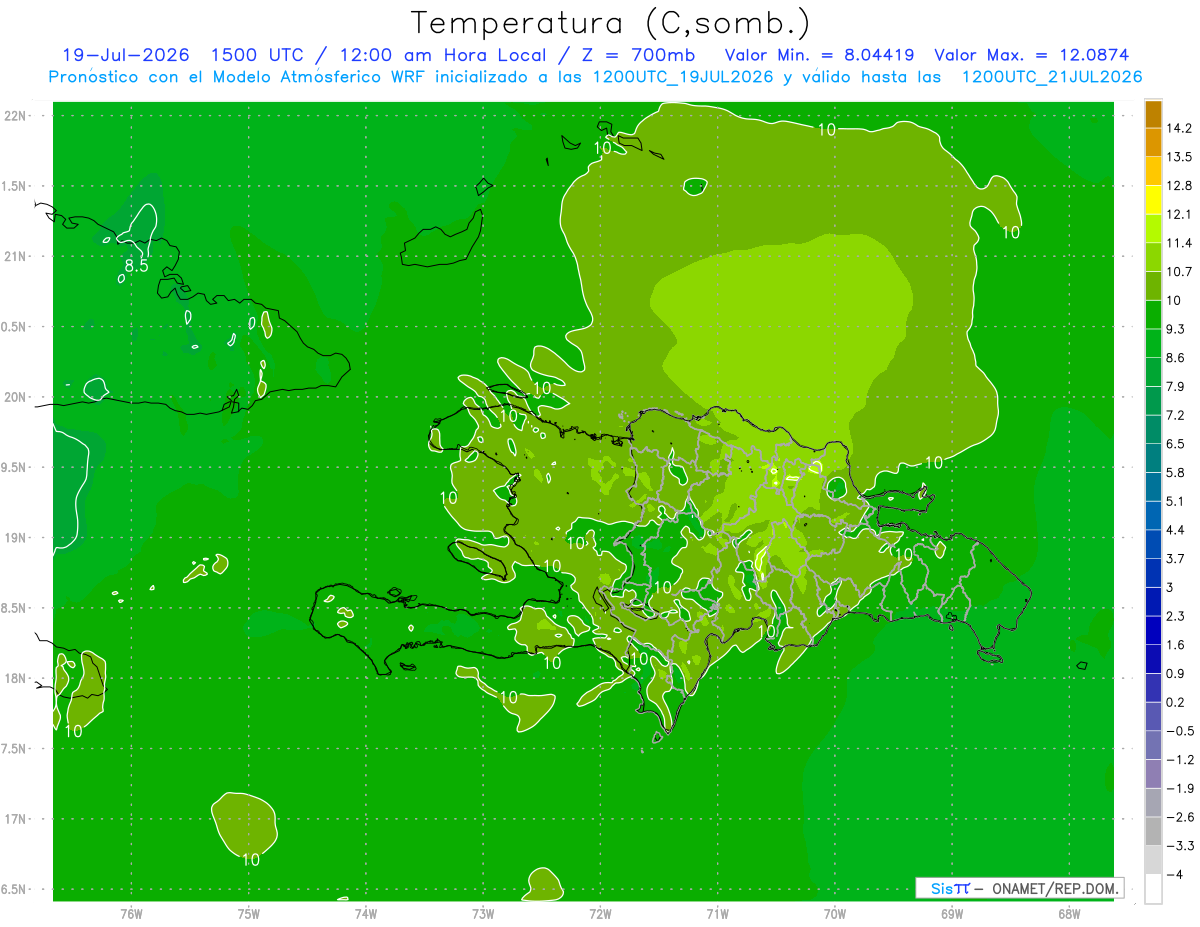Screen dimensions: 1200x927
Task: Click the 10.7 color scale label
Action: pyautogui.click(x=1179, y=272)
